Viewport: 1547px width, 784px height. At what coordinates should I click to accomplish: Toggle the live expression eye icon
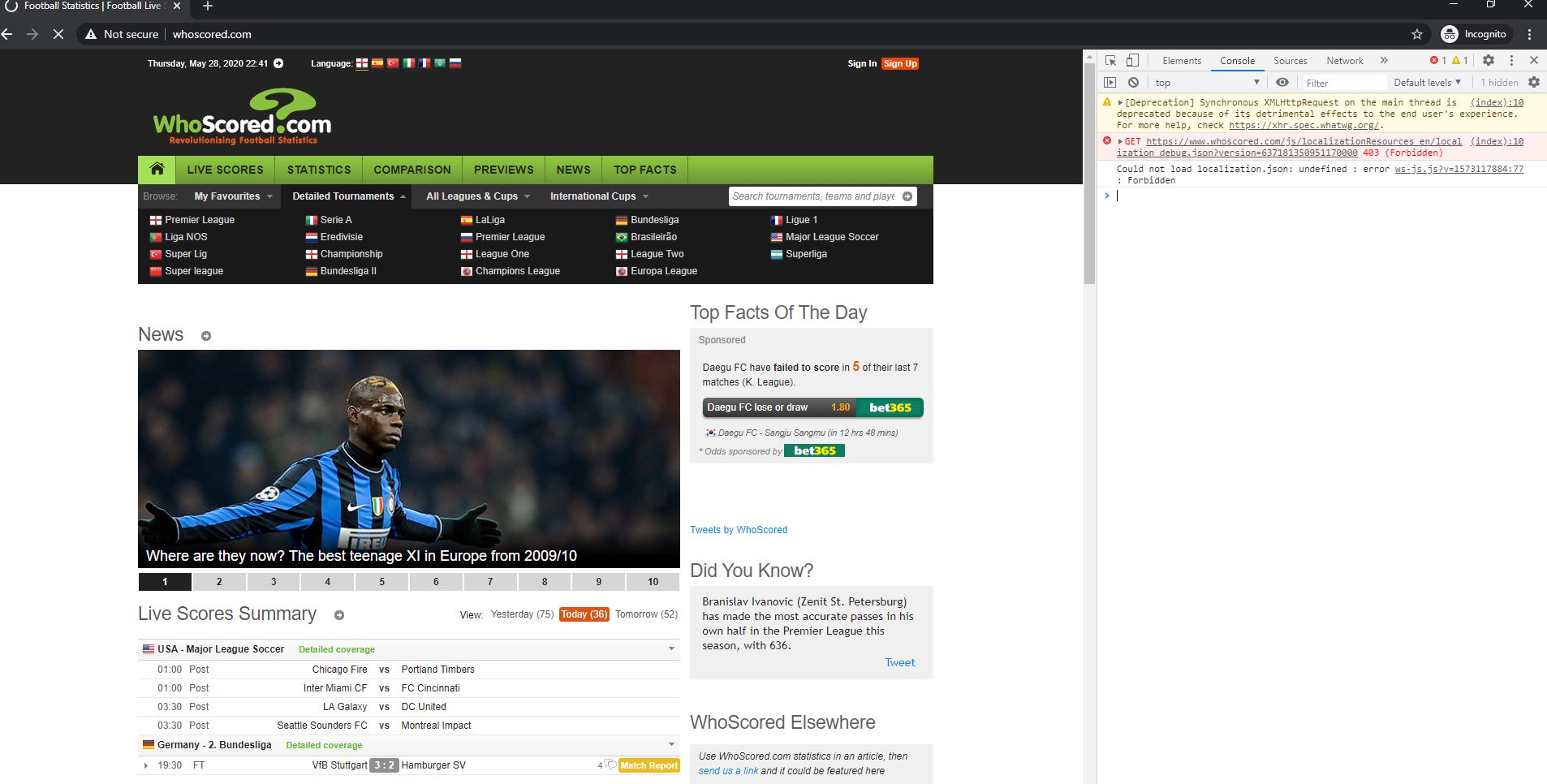[x=1283, y=82]
